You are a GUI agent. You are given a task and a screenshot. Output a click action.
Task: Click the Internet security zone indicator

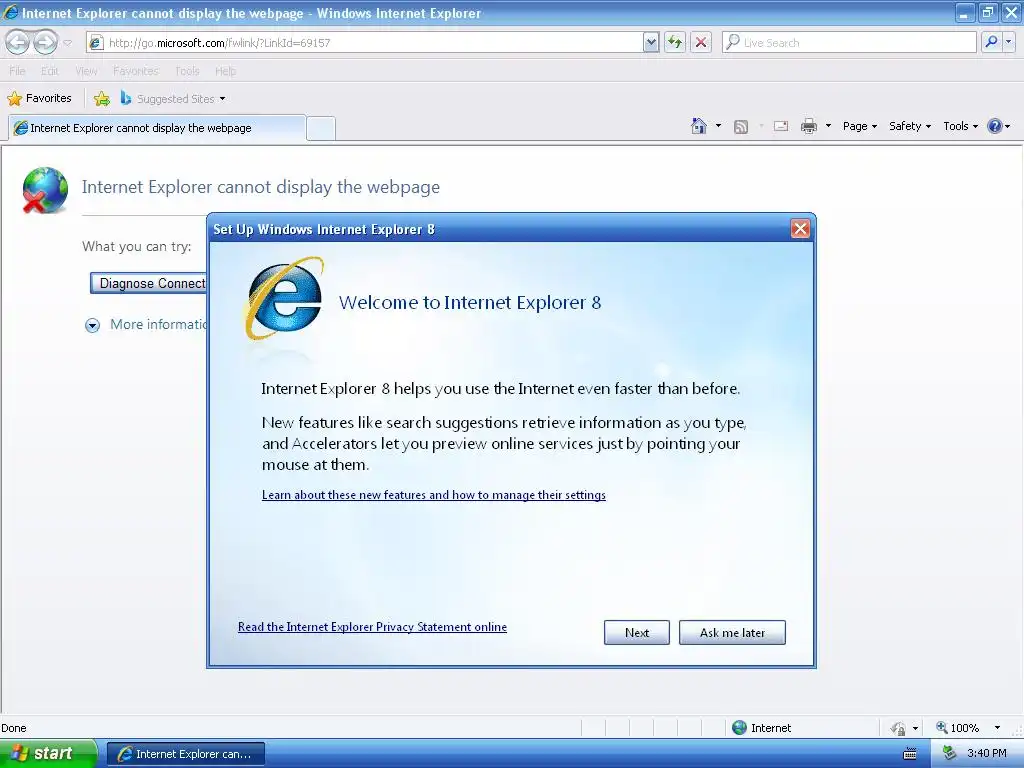[x=761, y=728]
